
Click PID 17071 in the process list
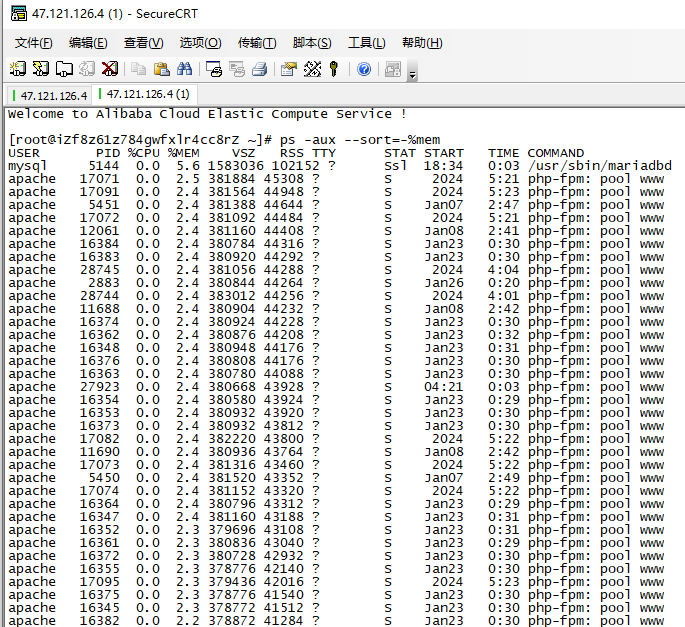pos(100,179)
